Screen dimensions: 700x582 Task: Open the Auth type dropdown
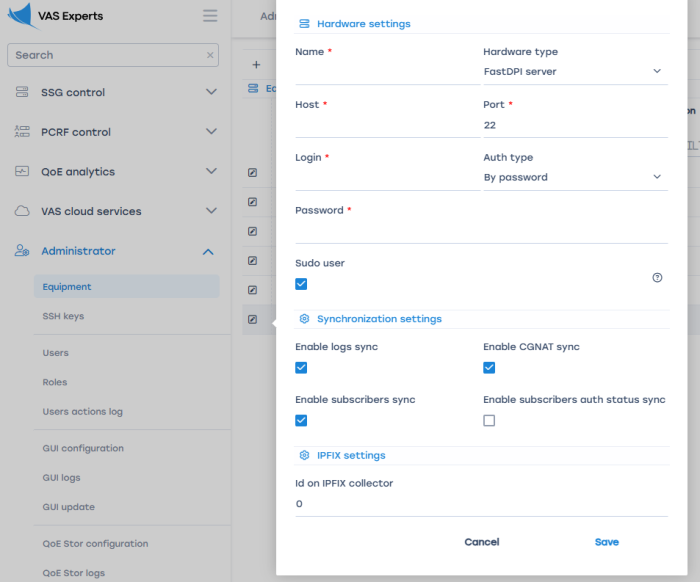click(x=574, y=177)
